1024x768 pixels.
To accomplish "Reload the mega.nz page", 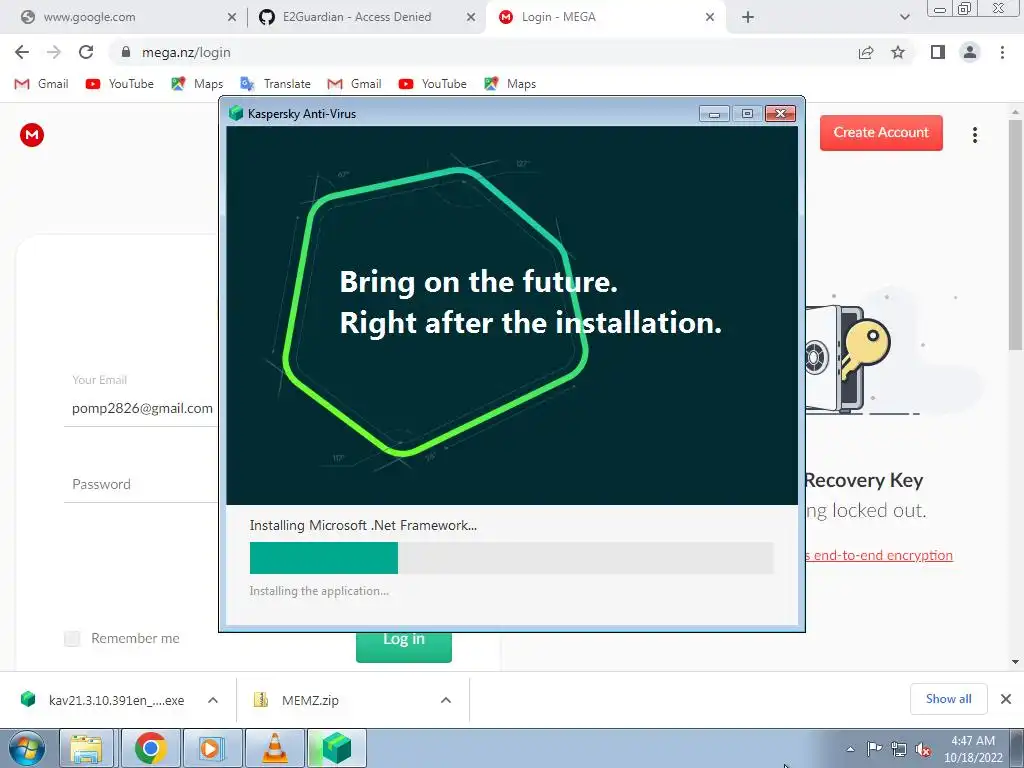I will tap(86, 52).
